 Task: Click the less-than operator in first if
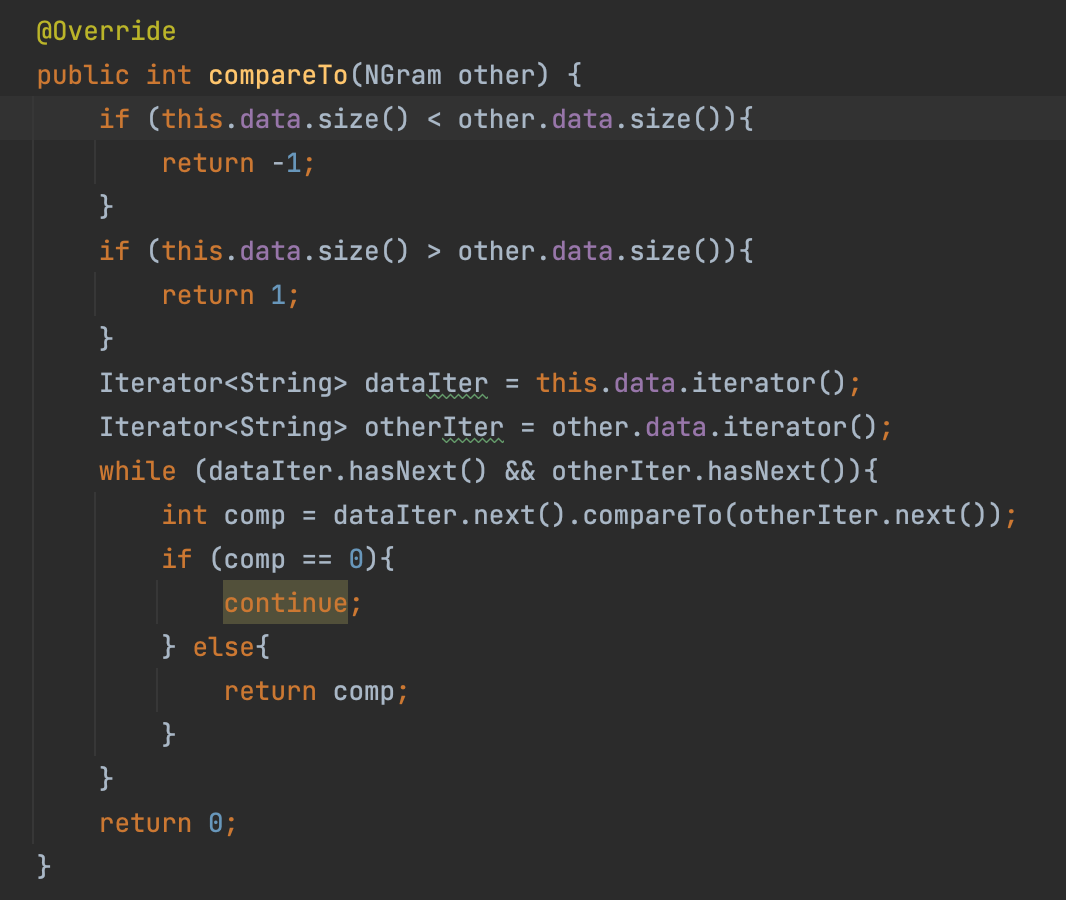[434, 119]
